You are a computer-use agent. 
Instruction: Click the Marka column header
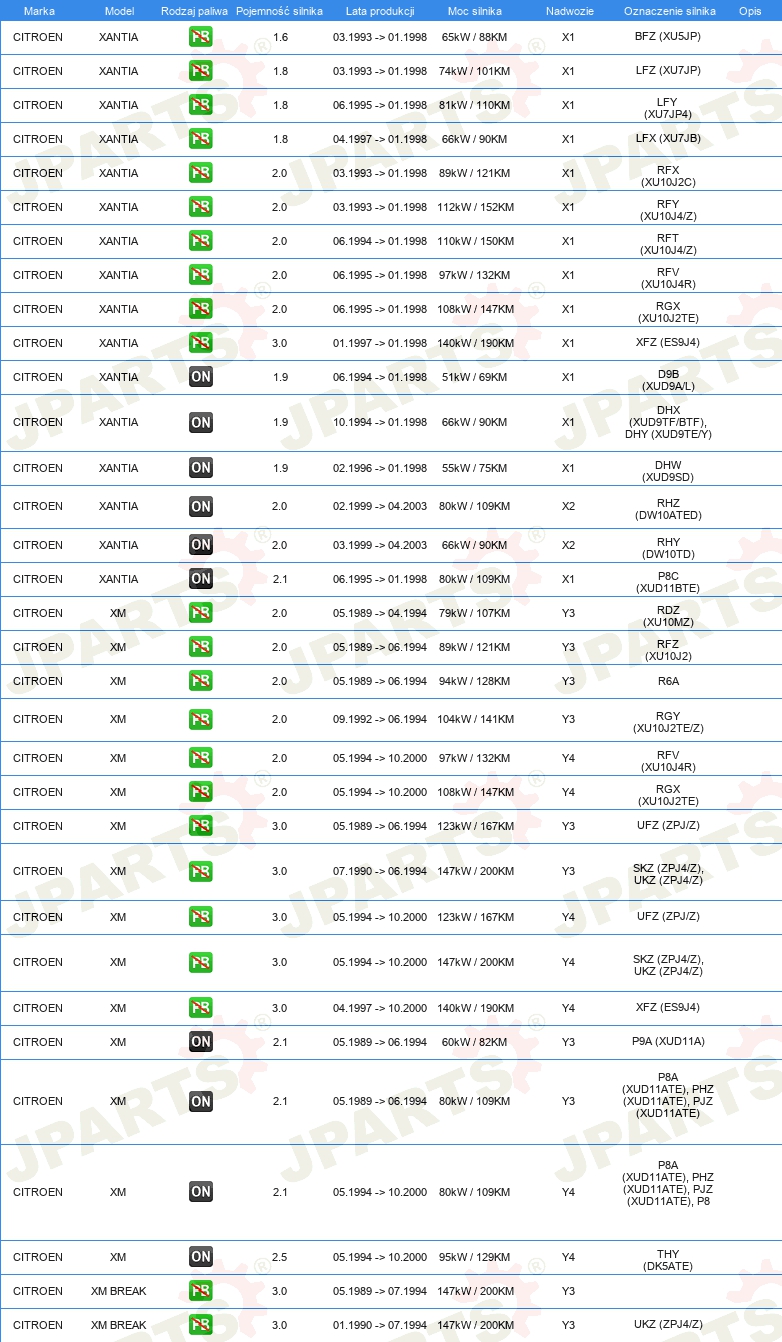pyautogui.click(x=39, y=11)
